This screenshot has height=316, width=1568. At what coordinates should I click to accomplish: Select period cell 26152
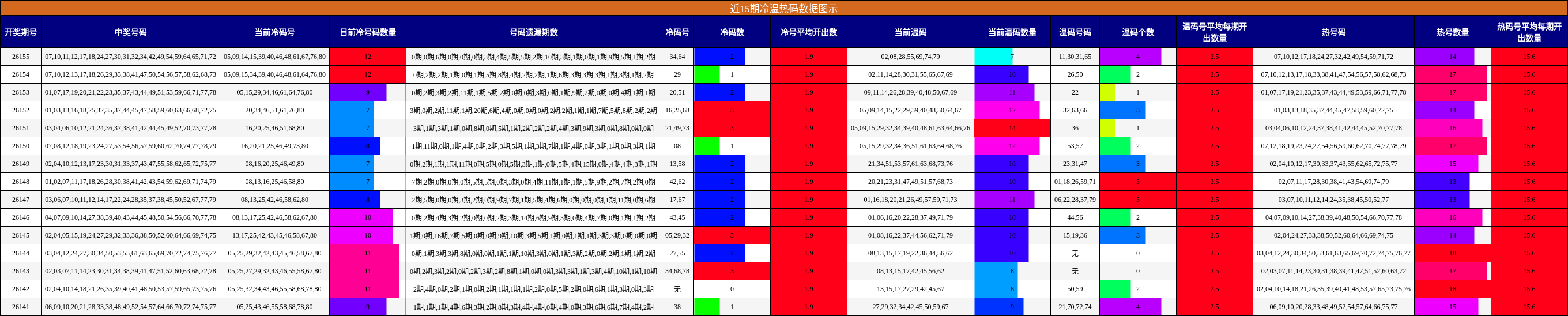tap(21, 110)
